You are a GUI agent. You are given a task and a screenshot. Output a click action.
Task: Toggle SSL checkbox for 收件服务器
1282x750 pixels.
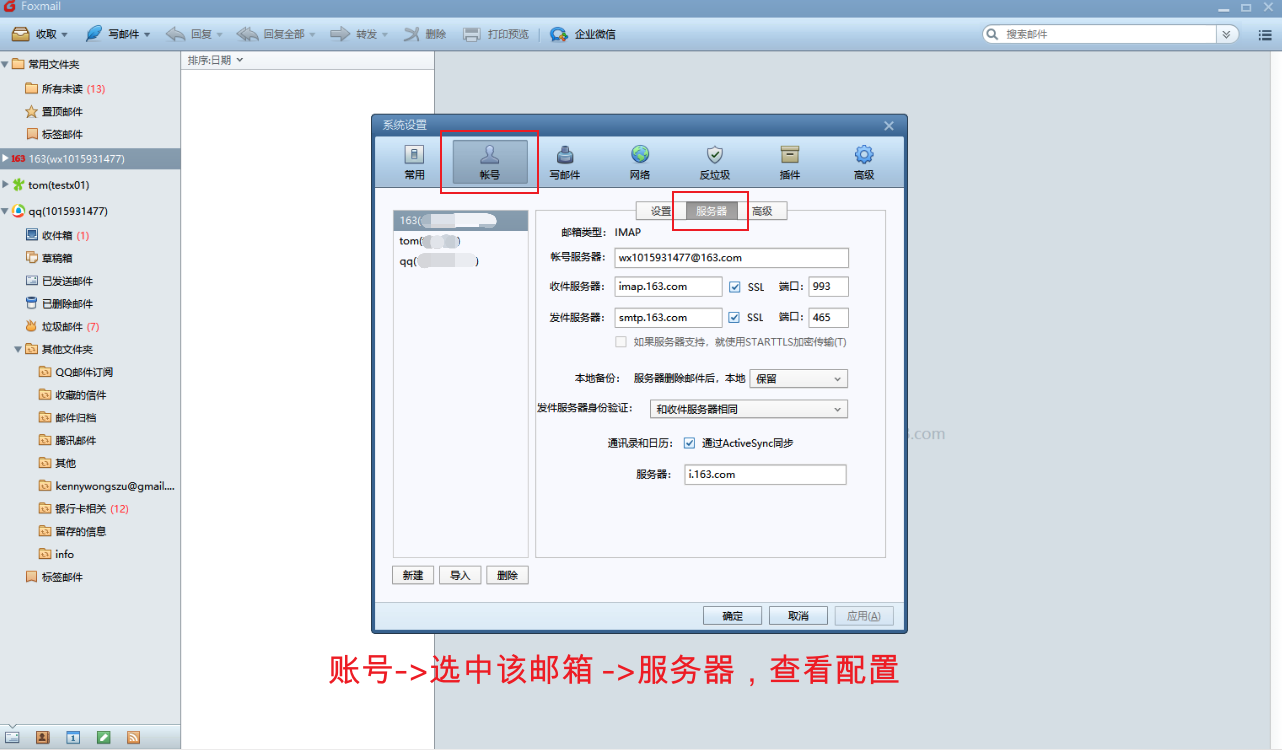(735, 287)
